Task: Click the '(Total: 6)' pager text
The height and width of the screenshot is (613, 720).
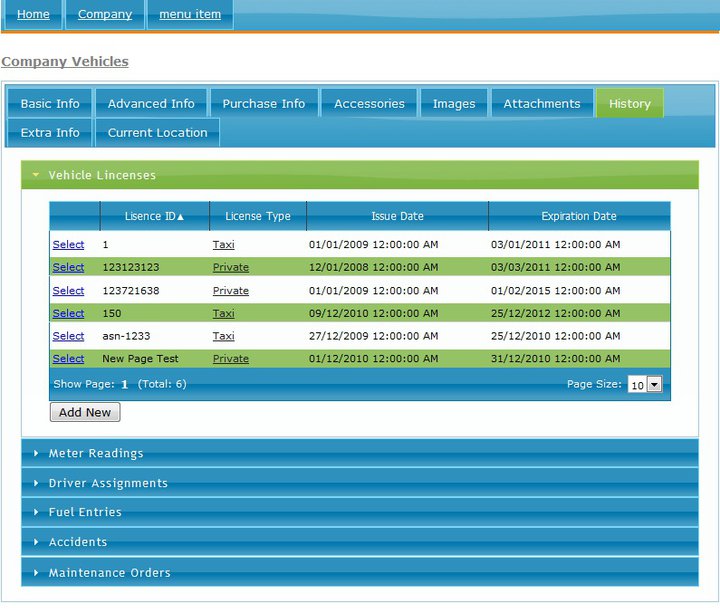Action: 162,384
